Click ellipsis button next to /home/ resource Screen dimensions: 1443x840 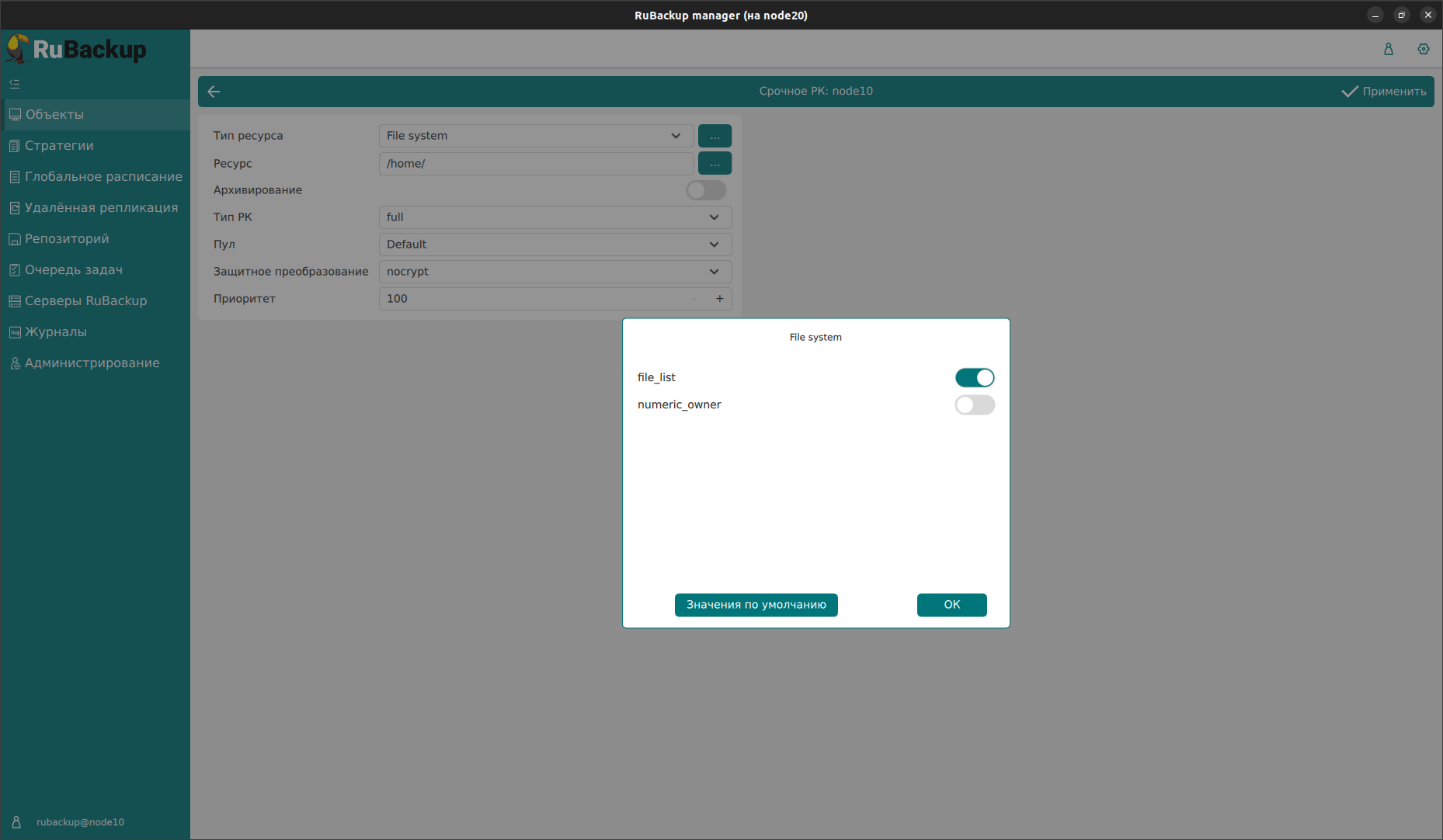coord(714,164)
